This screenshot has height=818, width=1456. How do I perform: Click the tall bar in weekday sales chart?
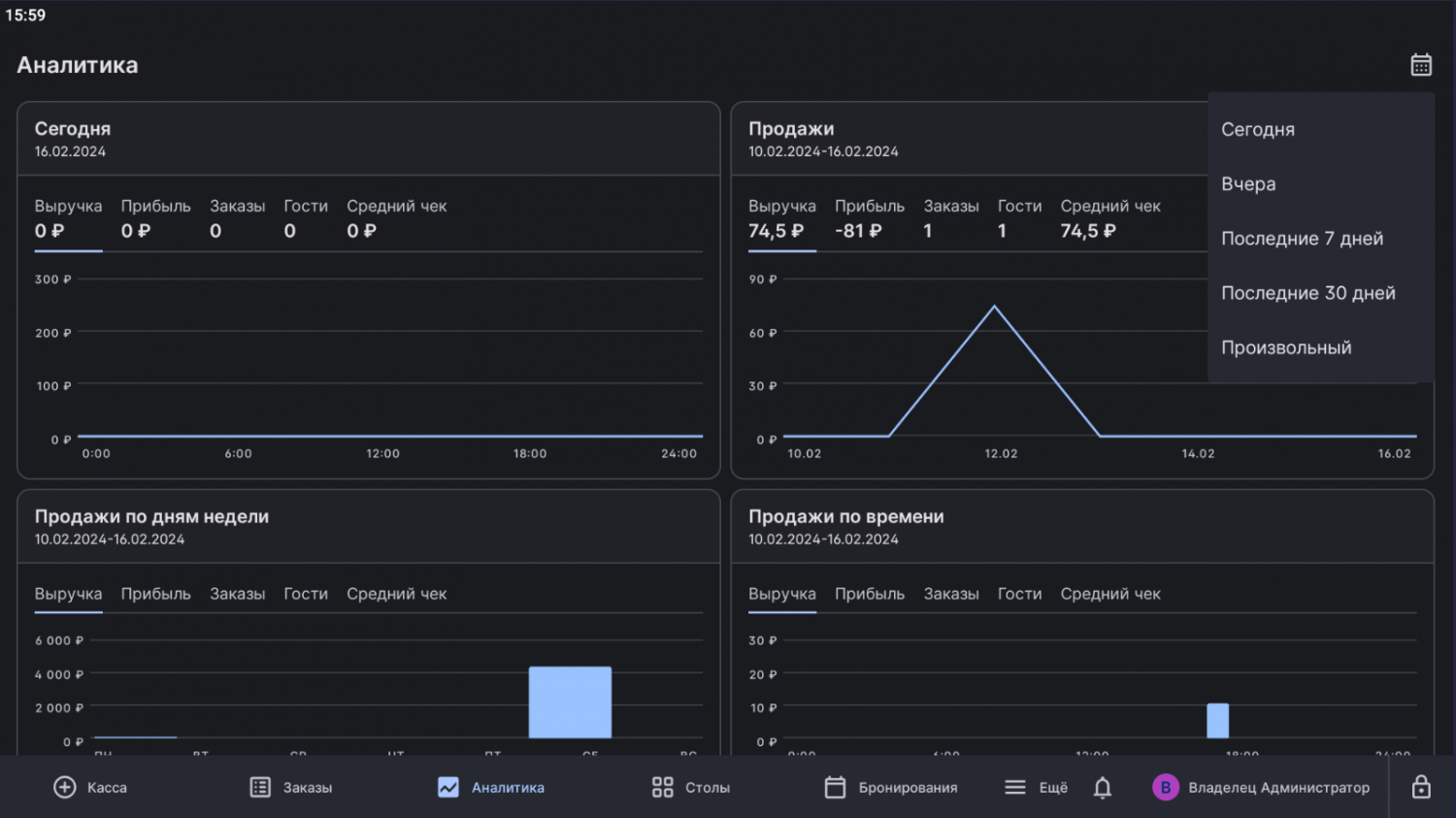coord(570,702)
